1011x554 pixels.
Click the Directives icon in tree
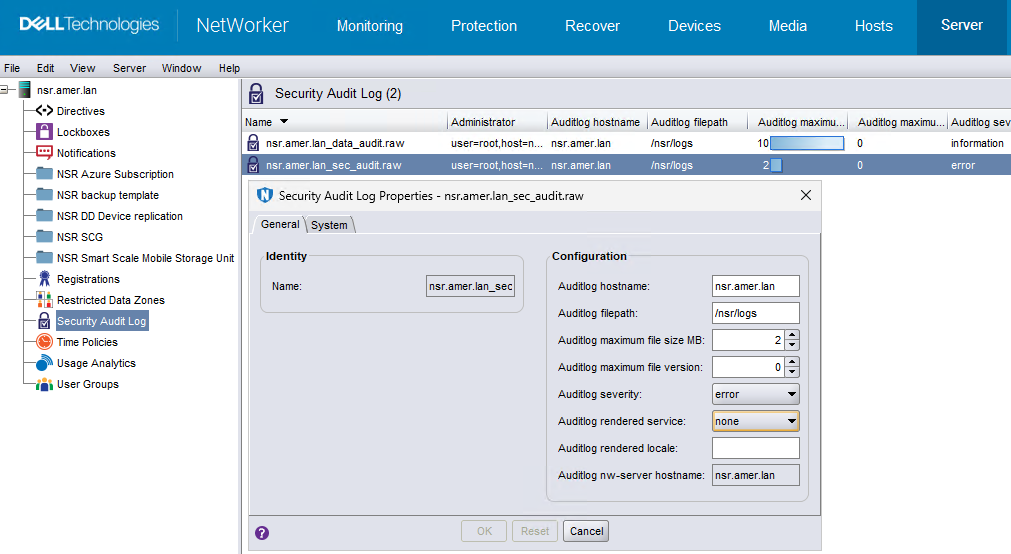pyautogui.click(x=44, y=111)
